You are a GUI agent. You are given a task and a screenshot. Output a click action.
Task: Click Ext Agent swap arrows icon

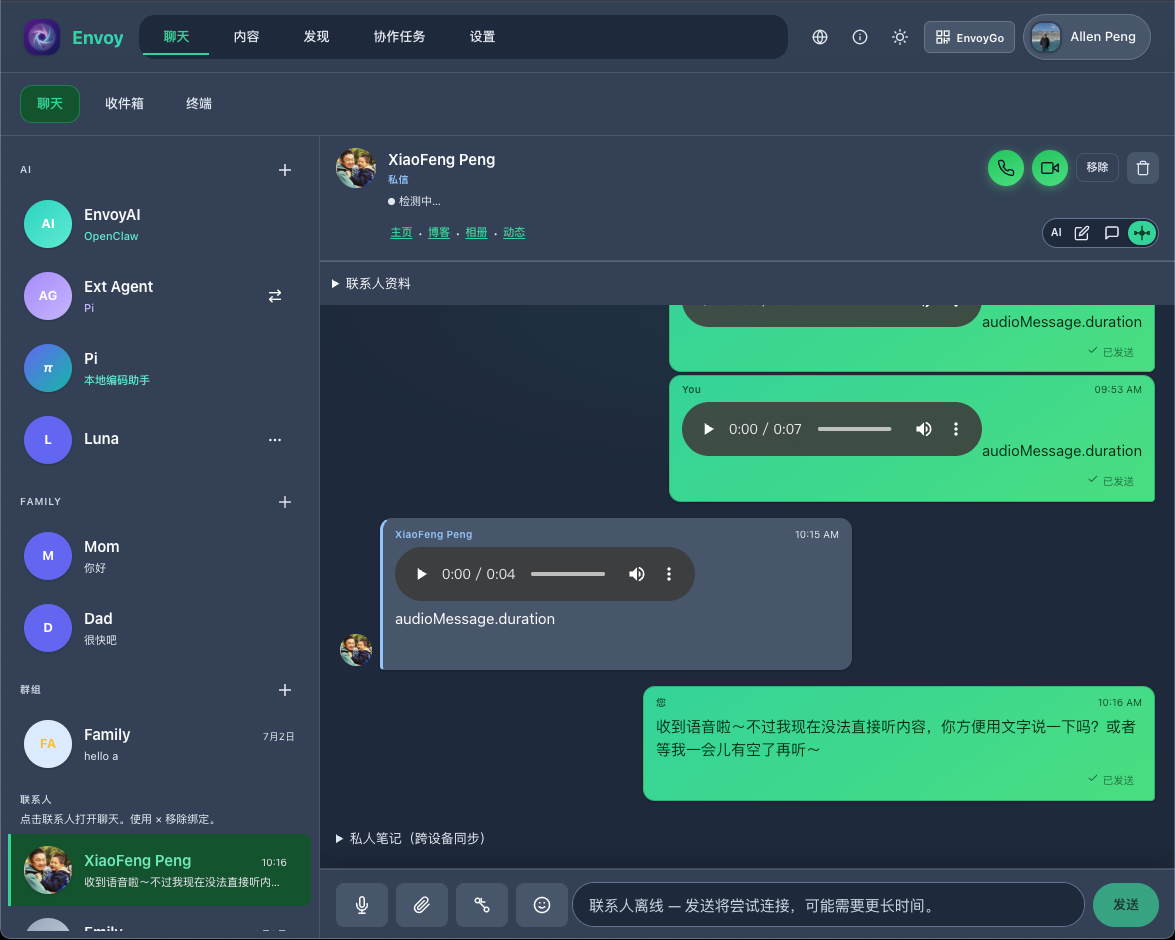(x=275, y=296)
